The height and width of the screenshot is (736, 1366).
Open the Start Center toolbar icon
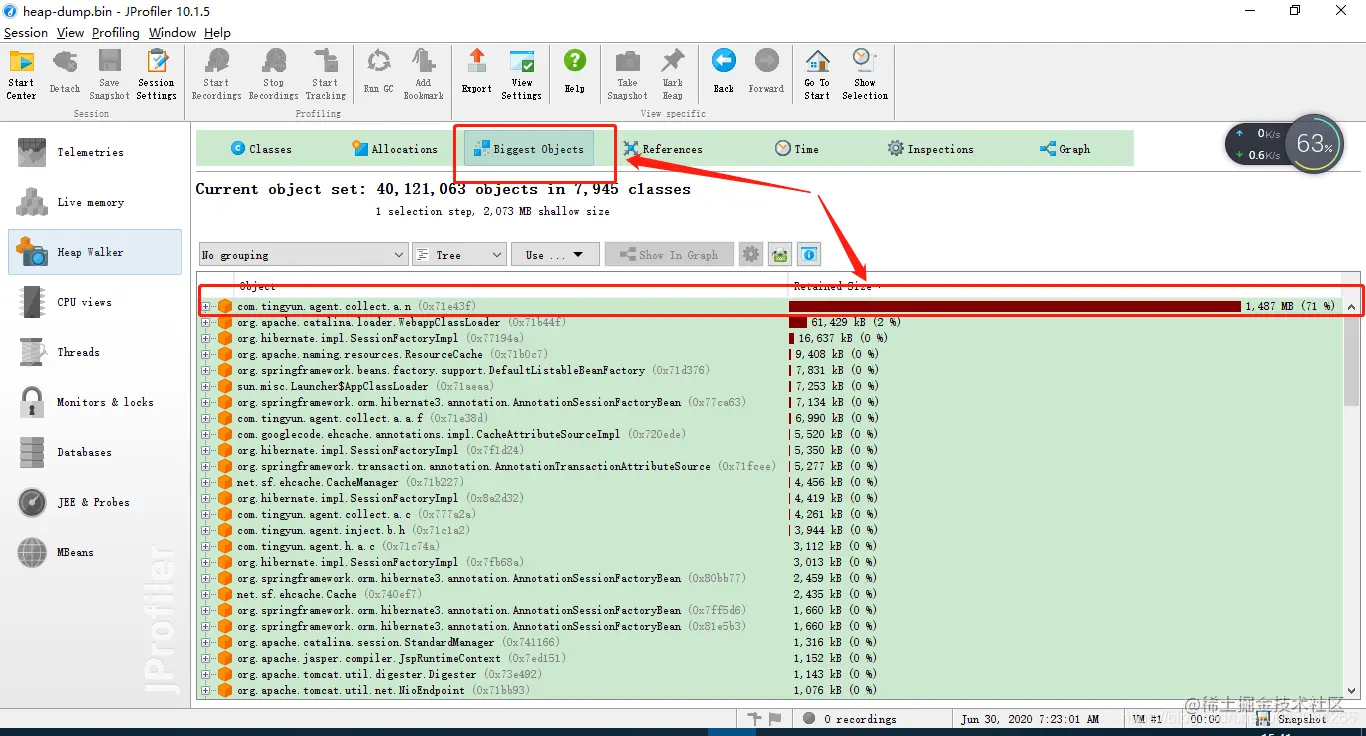coord(21,73)
